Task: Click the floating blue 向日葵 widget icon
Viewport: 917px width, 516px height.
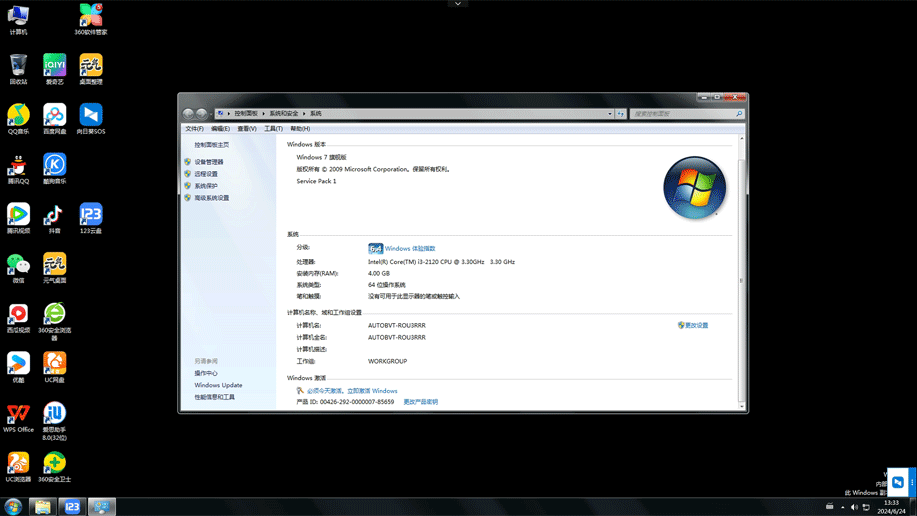Action: (898, 482)
